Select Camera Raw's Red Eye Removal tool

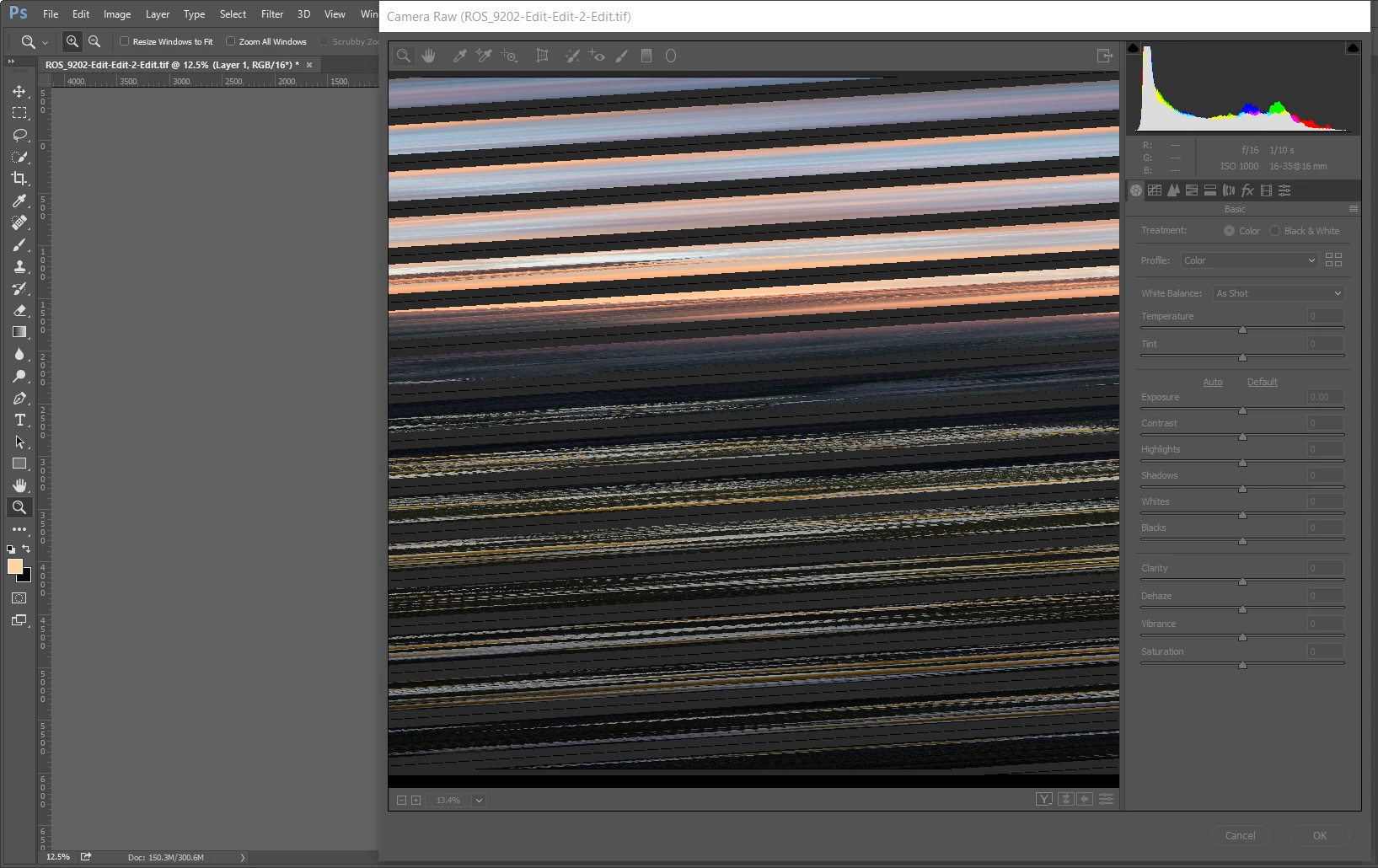pos(597,56)
